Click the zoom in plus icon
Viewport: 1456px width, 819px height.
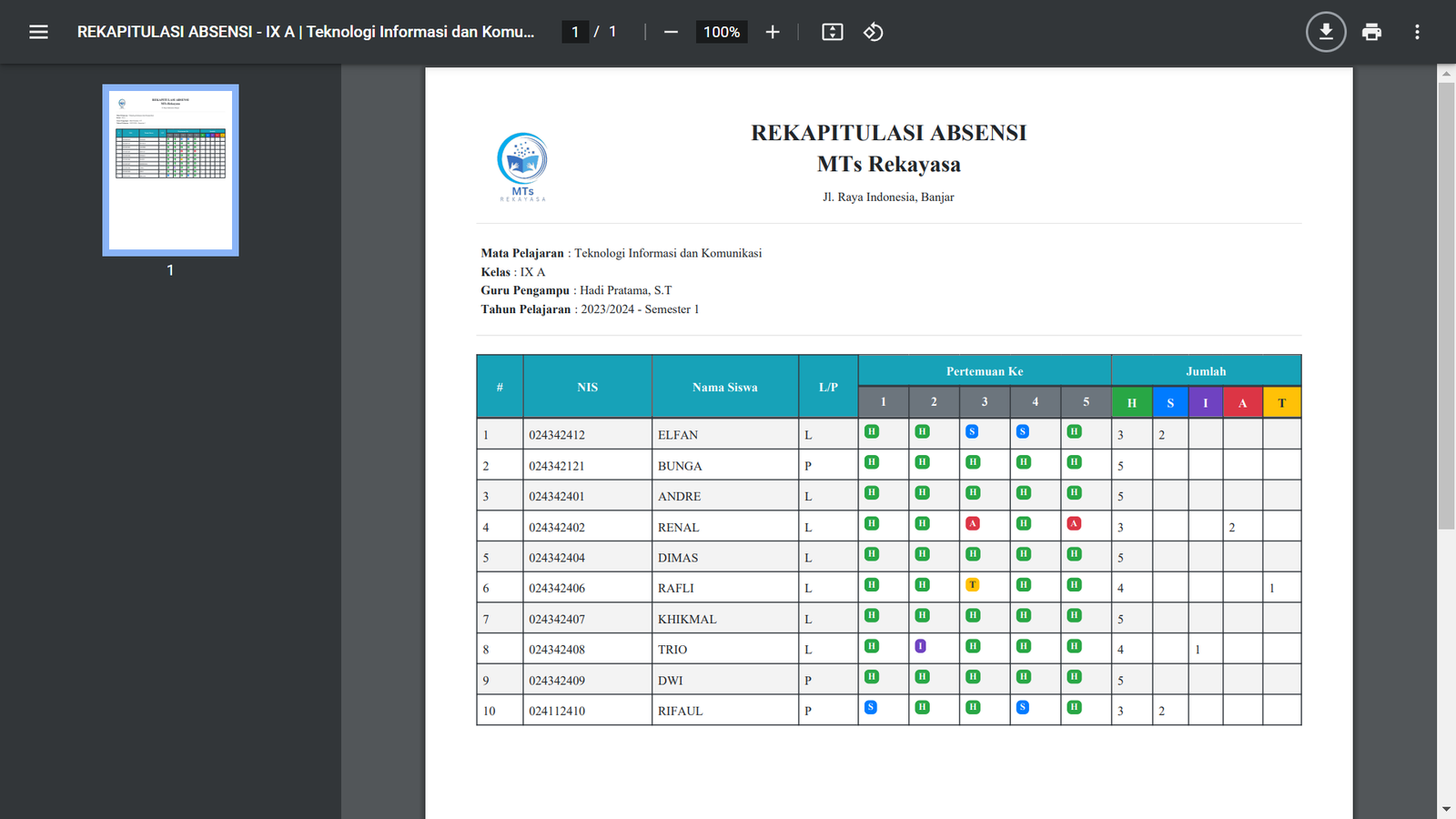click(x=773, y=32)
